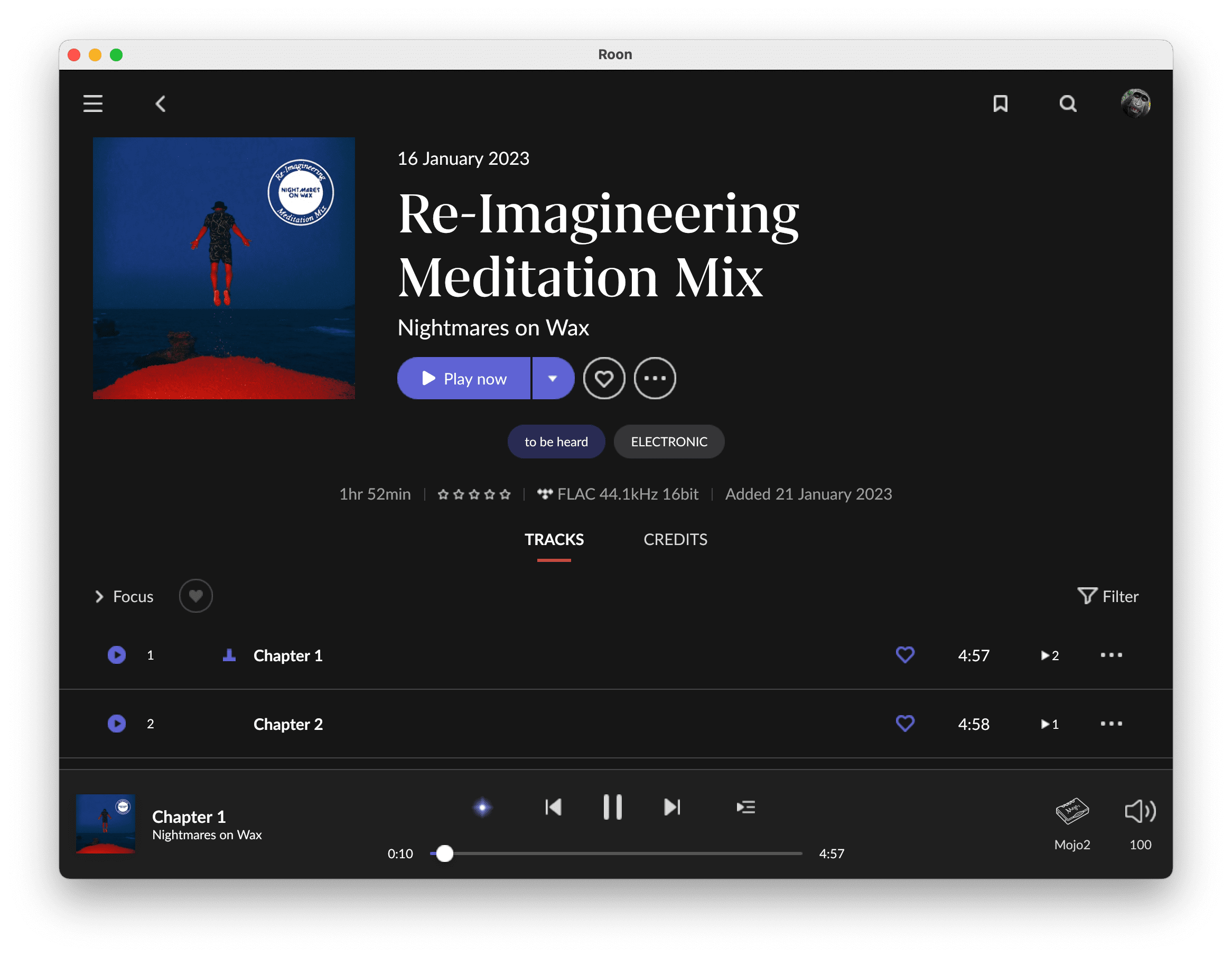Screen dimensions: 1232x957
Task: Skip to the previous track
Action: click(x=553, y=808)
